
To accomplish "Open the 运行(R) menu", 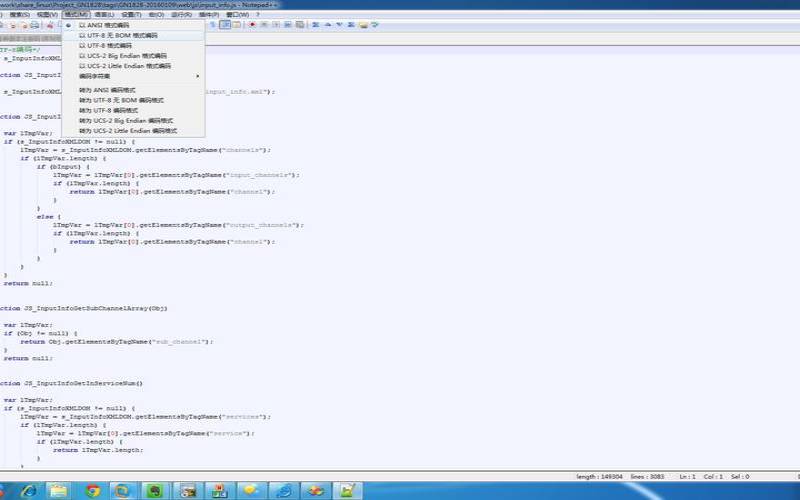I will (181, 14).
